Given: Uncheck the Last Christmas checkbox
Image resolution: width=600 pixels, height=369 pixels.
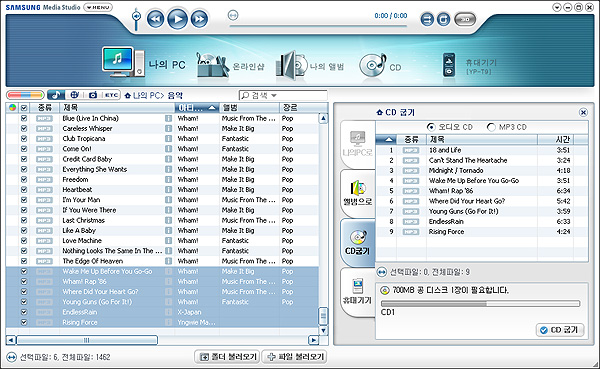Looking at the screenshot, I should pyautogui.click(x=24, y=220).
